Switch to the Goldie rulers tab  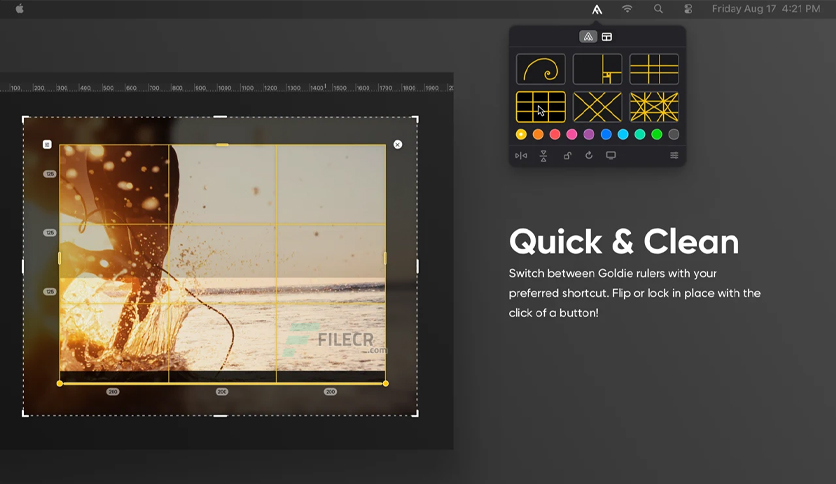click(x=588, y=37)
